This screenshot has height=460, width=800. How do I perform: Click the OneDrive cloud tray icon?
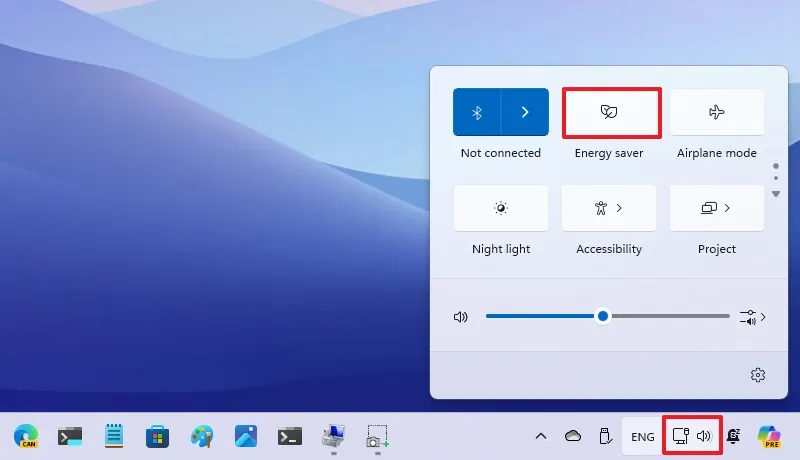click(x=573, y=436)
